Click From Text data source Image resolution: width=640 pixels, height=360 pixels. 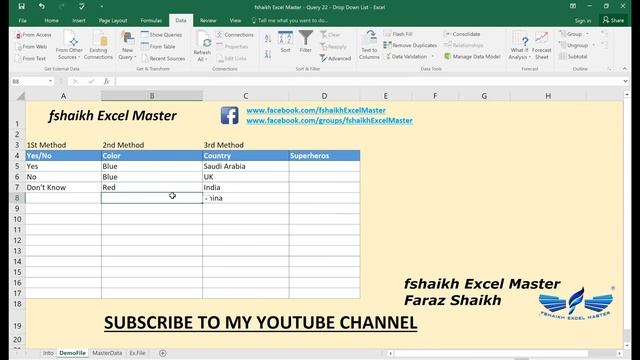coord(31,58)
